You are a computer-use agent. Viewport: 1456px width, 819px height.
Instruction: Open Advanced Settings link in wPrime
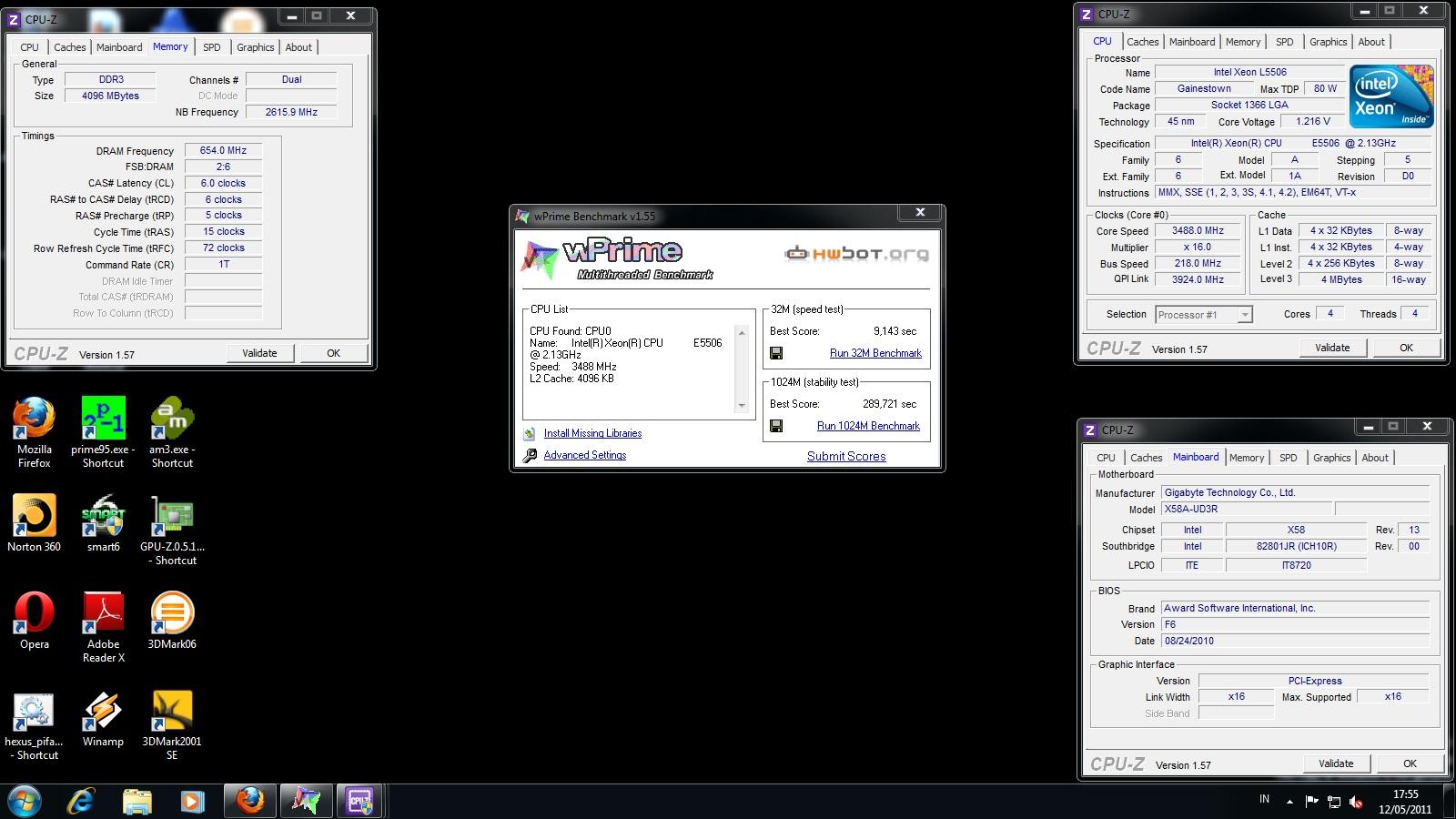(585, 456)
